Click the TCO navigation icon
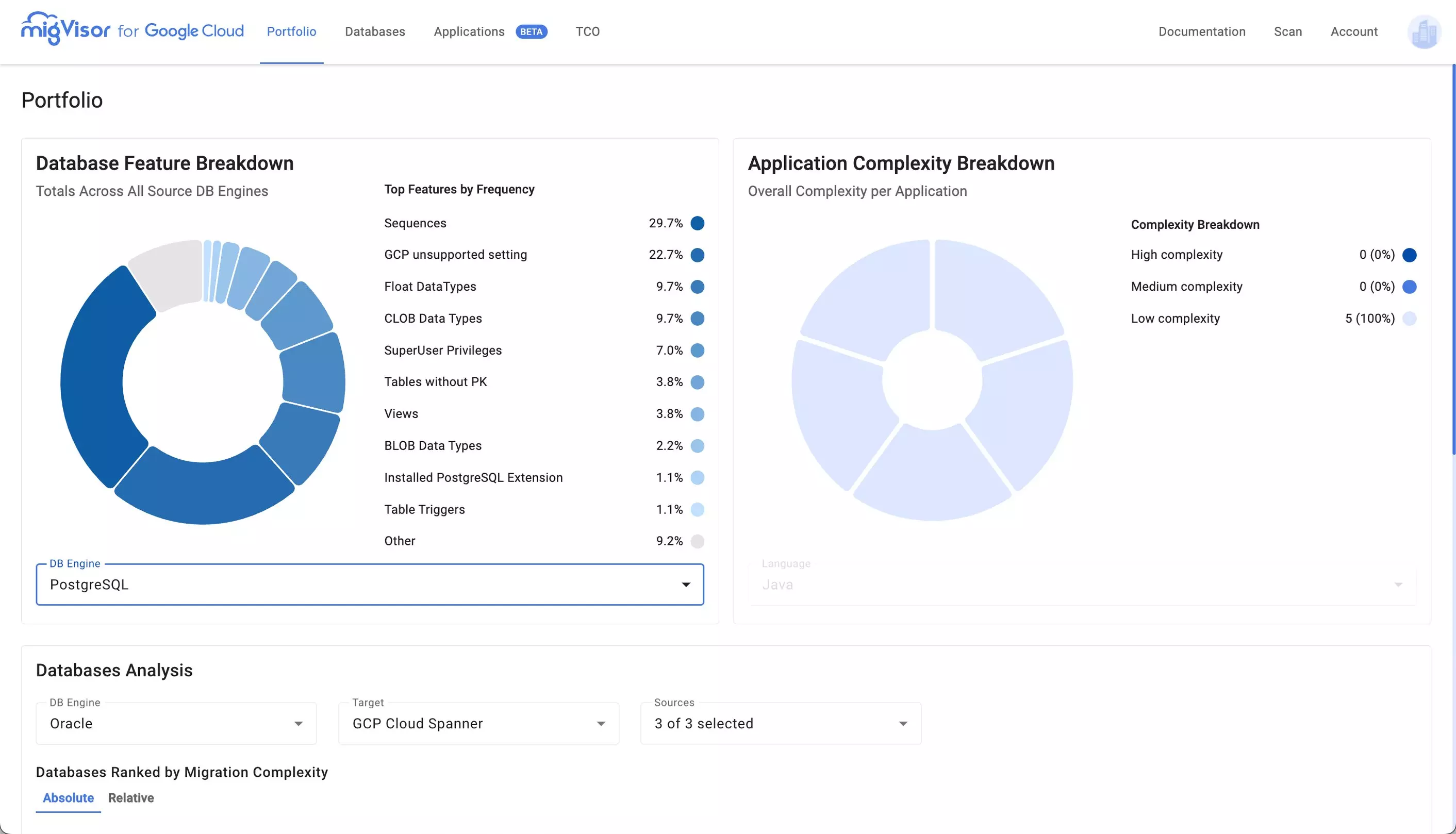1456x834 pixels. pos(587,31)
